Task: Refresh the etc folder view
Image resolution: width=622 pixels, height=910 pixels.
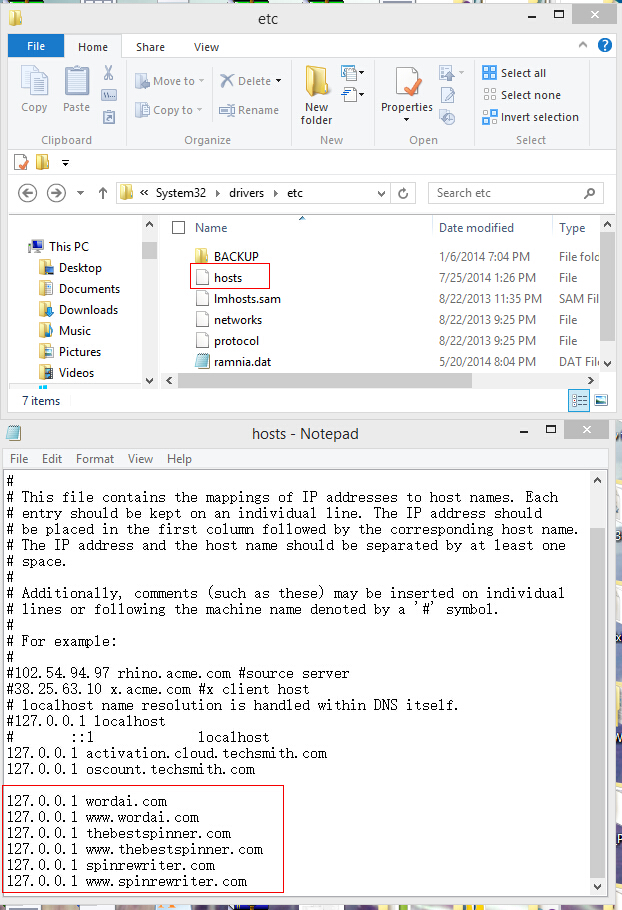Action: (x=404, y=193)
